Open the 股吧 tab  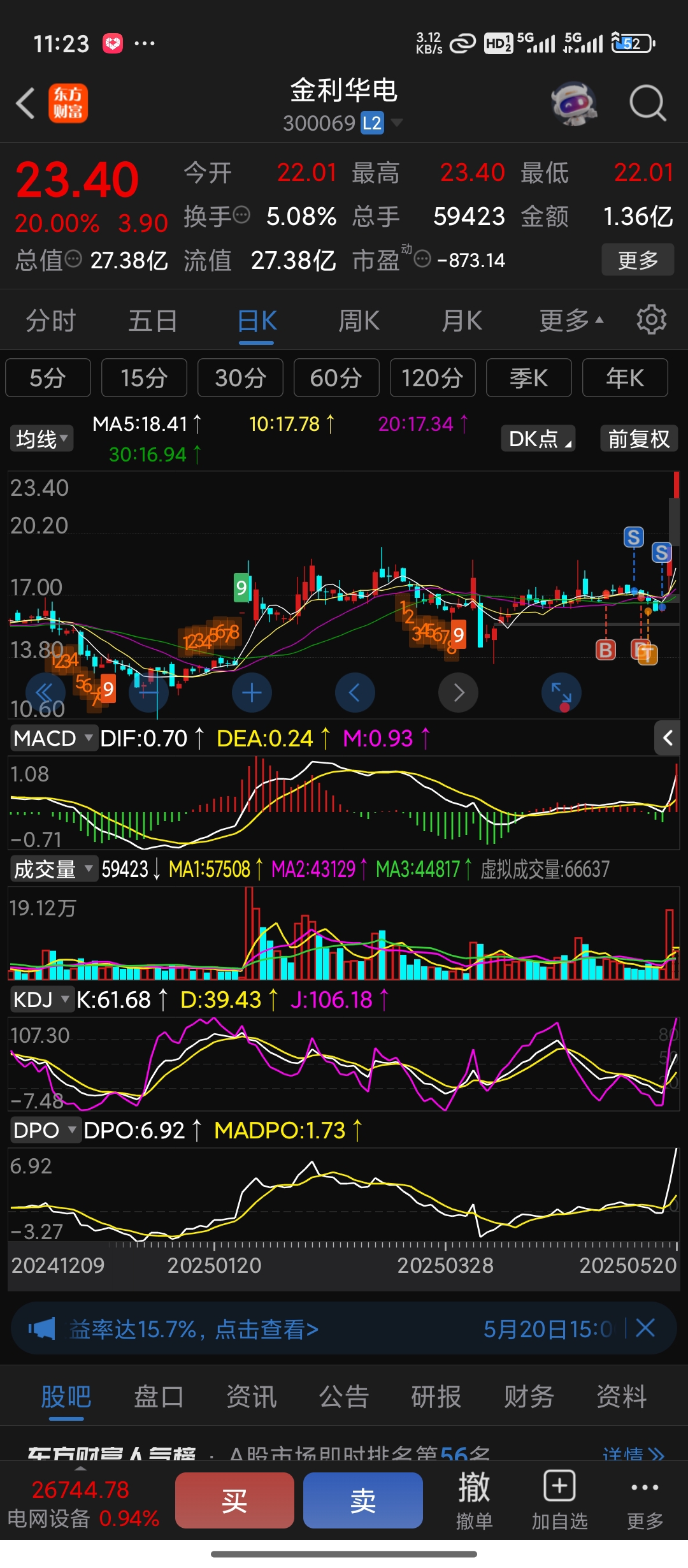[66, 1397]
